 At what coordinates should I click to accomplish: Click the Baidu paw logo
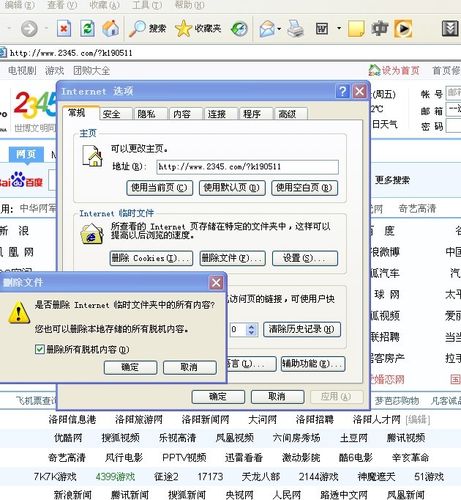tap(18, 179)
